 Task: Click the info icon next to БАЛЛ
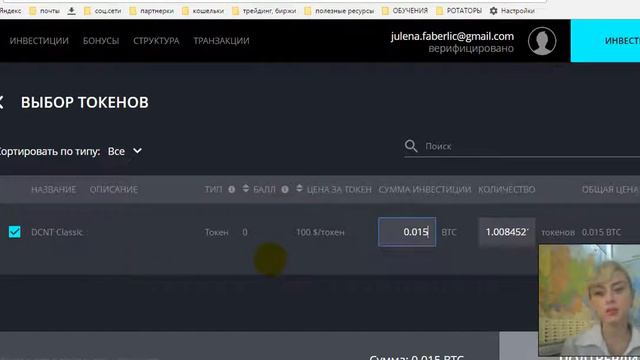(x=285, y=189)
